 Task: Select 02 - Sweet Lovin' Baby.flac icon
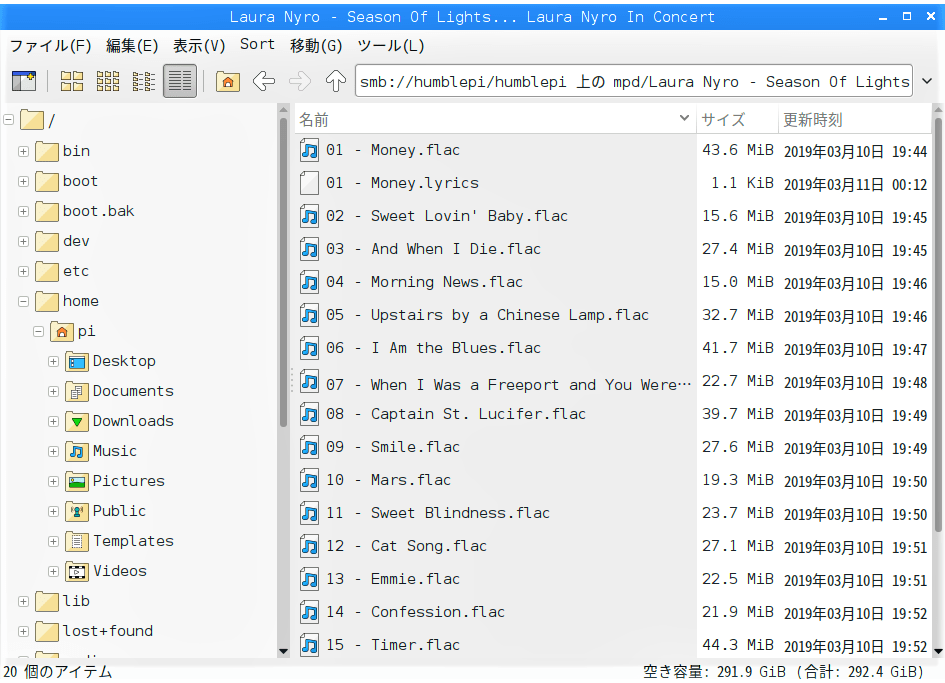pyautogui.click(x=310, y=216)
